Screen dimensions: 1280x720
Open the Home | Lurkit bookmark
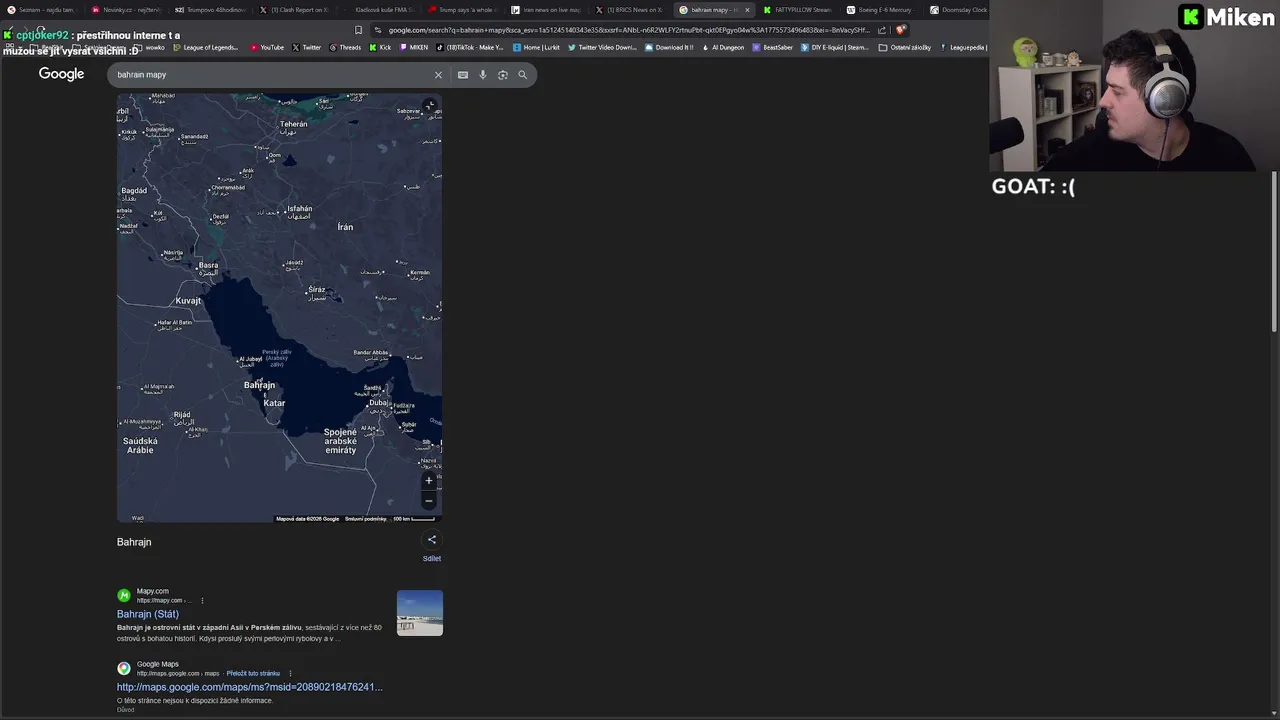(537, 47)
